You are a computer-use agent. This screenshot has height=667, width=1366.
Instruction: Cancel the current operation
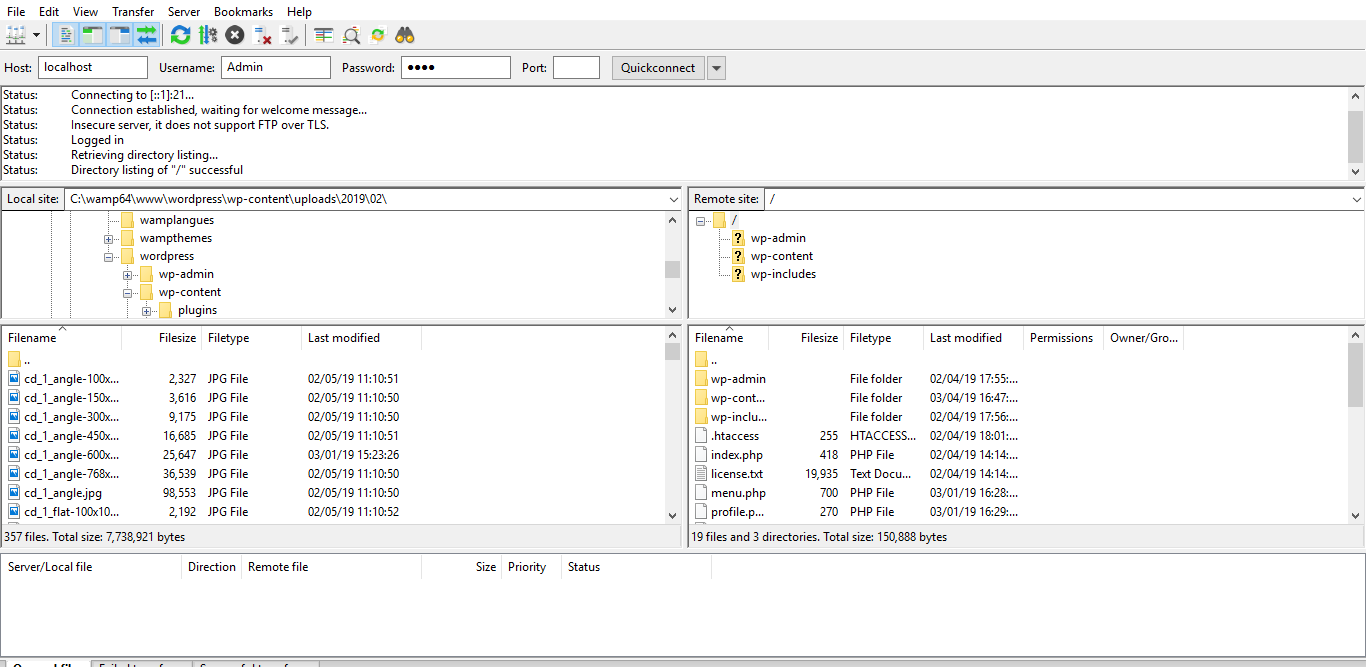click(x=235, y=35)
